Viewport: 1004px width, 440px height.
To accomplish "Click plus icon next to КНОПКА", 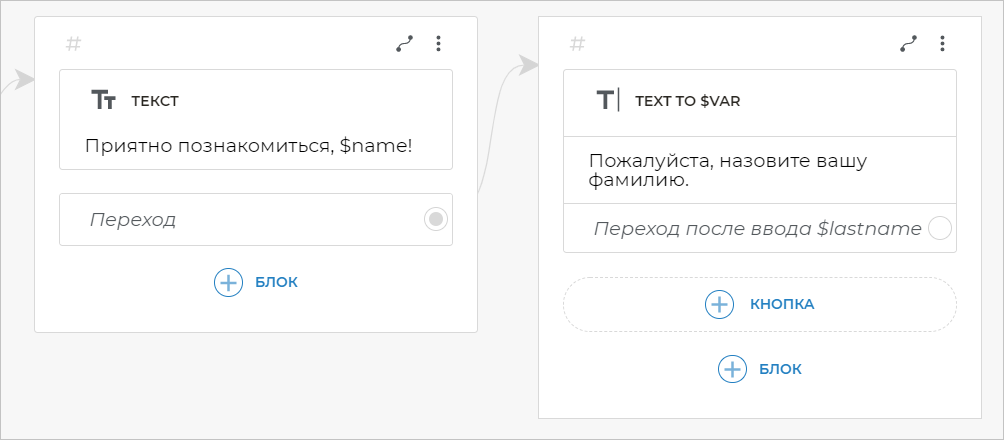I will [x=720, y=304].
